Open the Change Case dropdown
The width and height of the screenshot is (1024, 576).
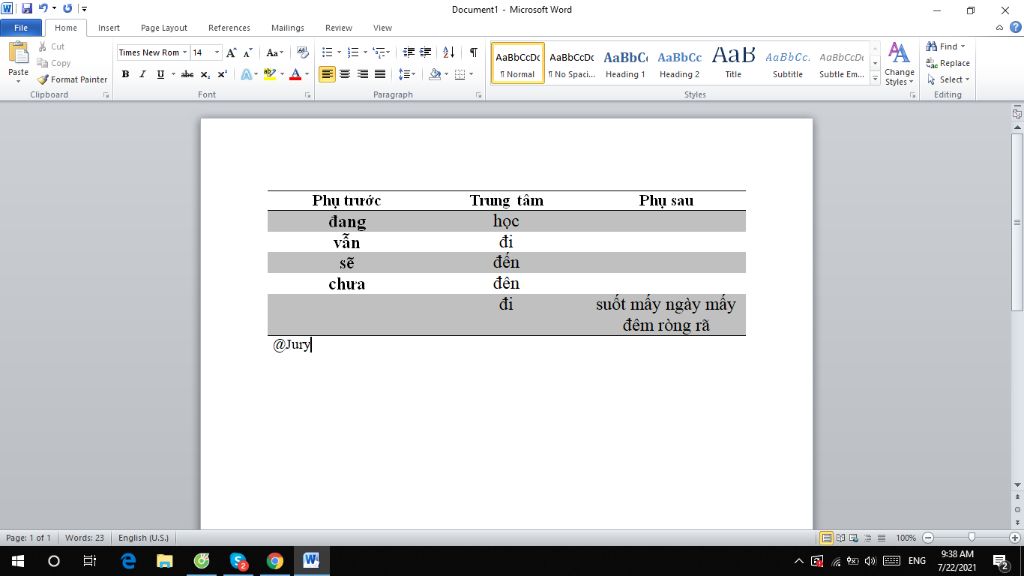pyautogui.click(x=274, y=53)
